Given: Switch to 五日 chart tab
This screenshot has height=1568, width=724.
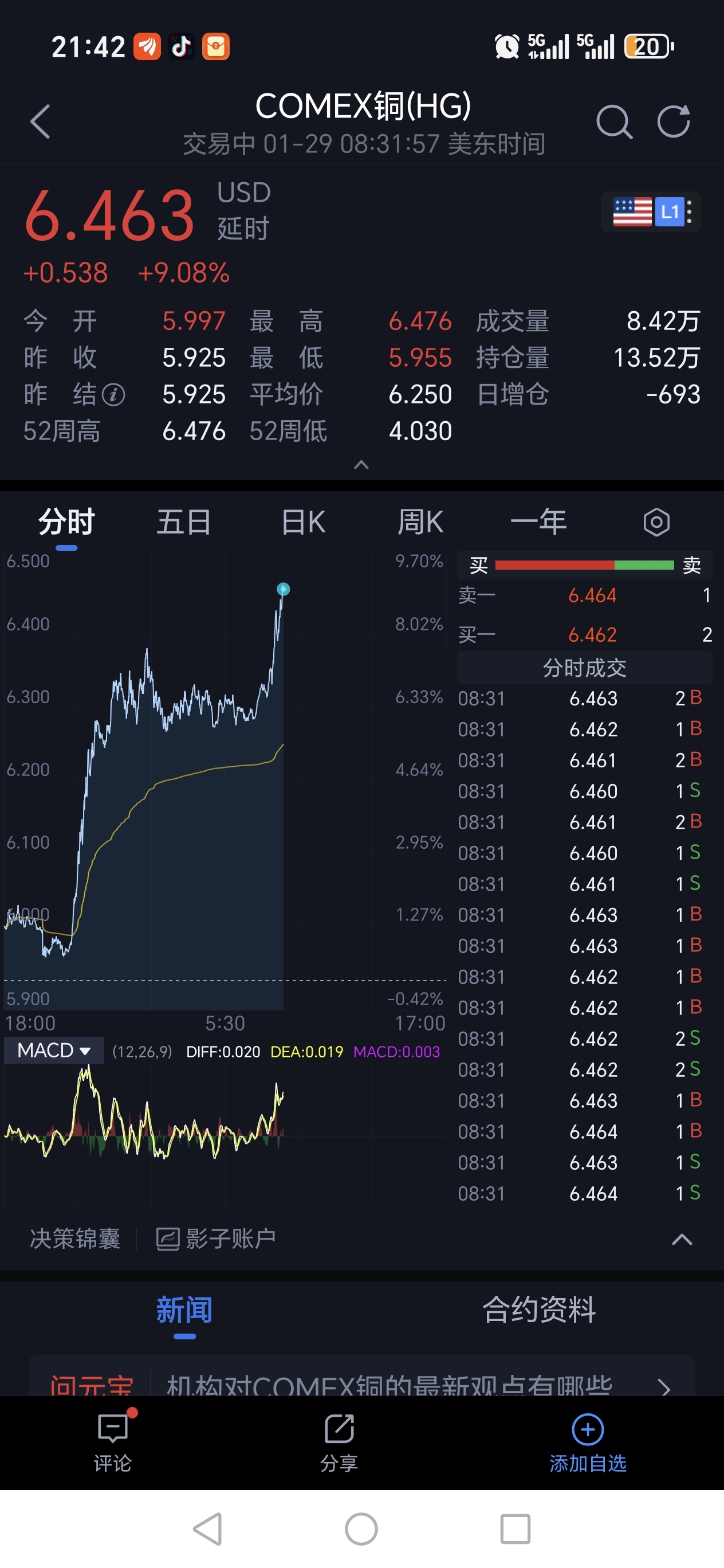Looking at the screenshot, I should [x=184, y=522].
